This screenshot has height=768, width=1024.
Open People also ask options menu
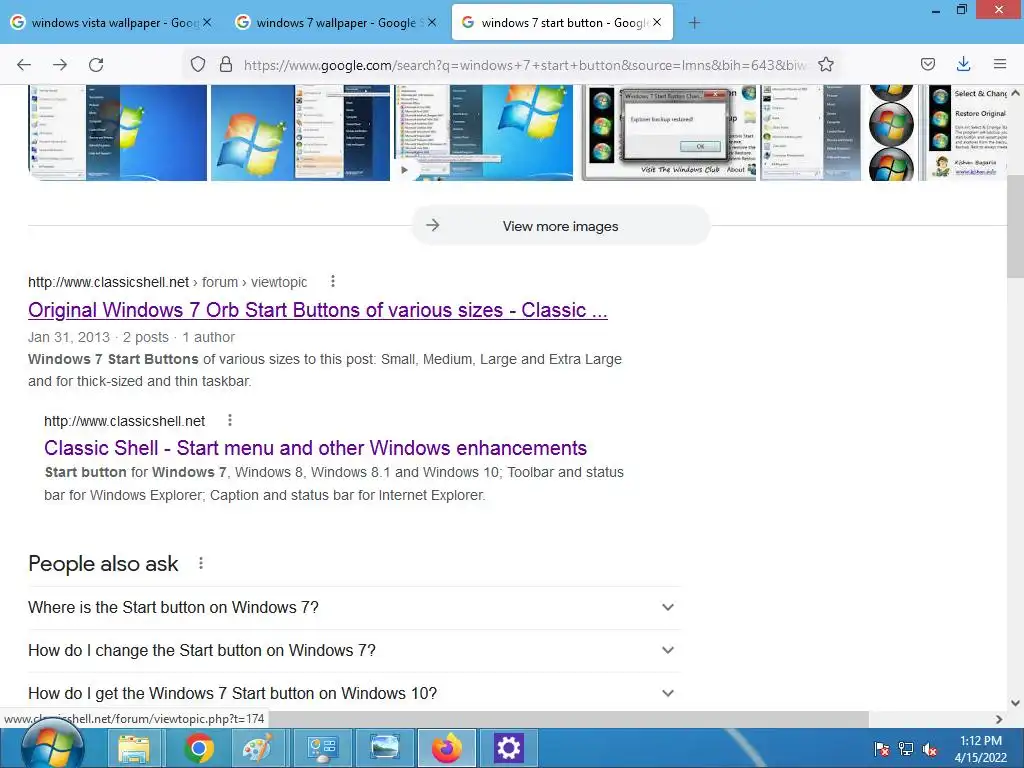[x=201, y=563]
